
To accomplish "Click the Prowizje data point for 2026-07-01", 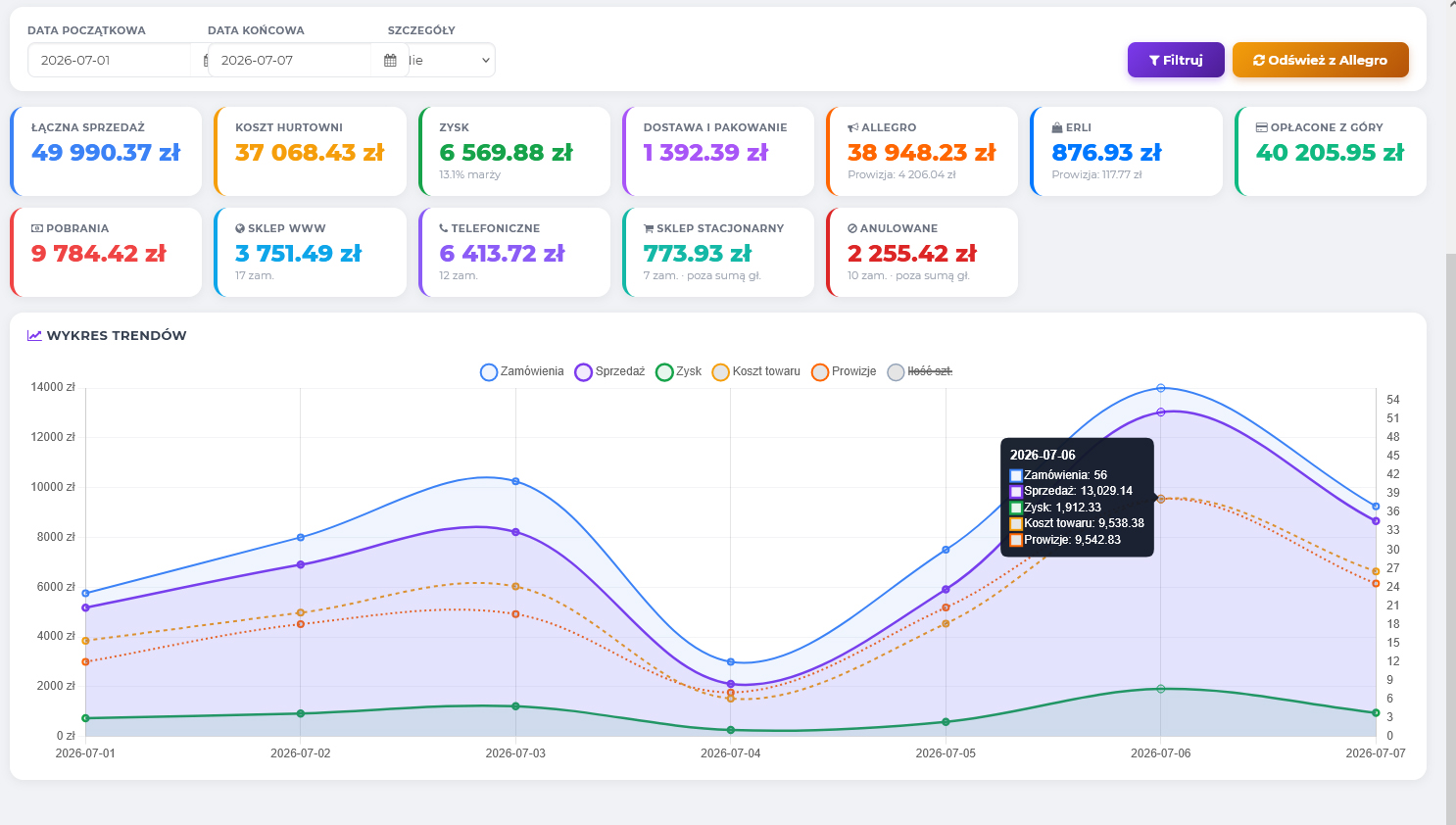I will tap(86, 662).
